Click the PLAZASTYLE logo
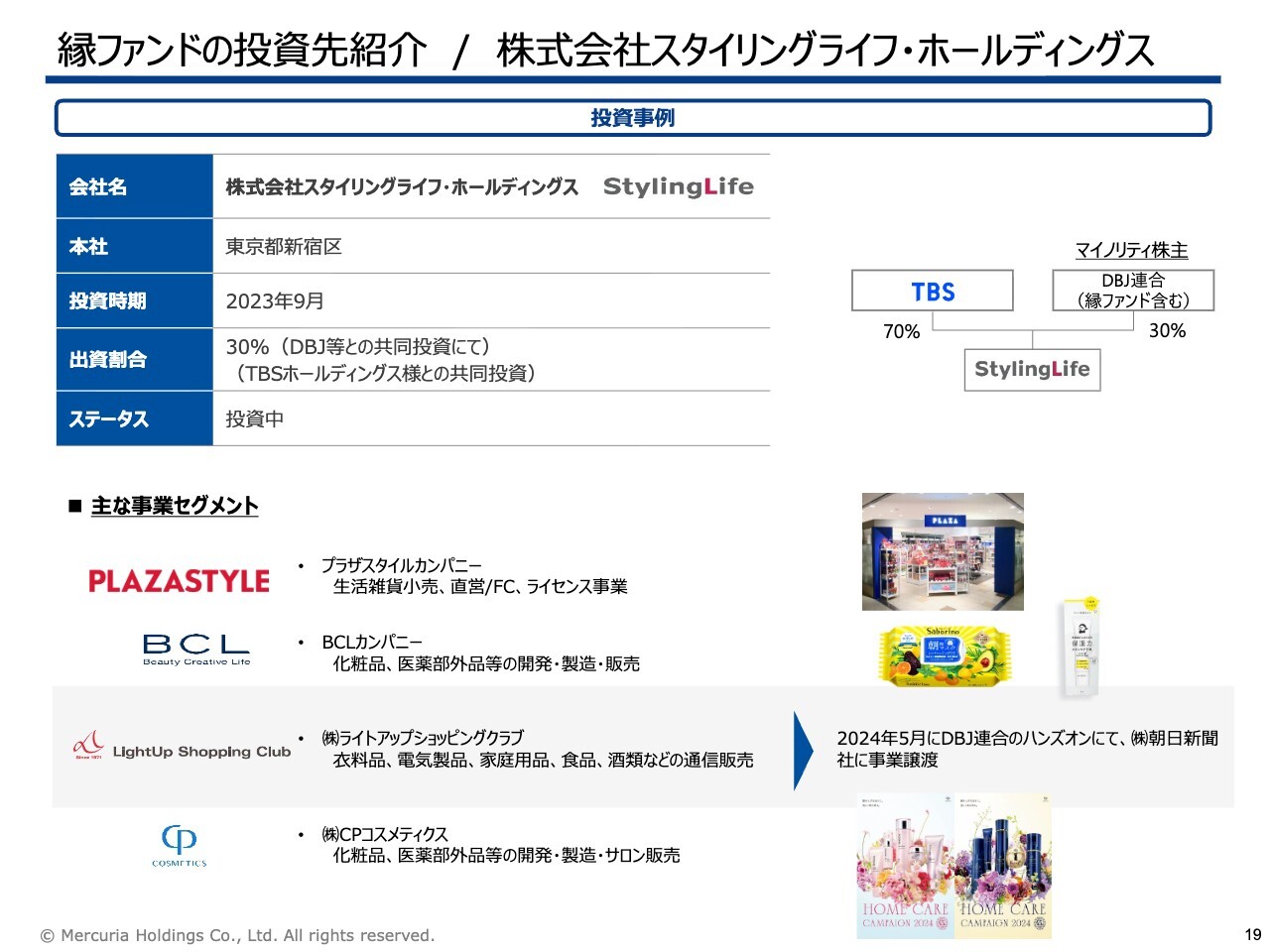 179,581
